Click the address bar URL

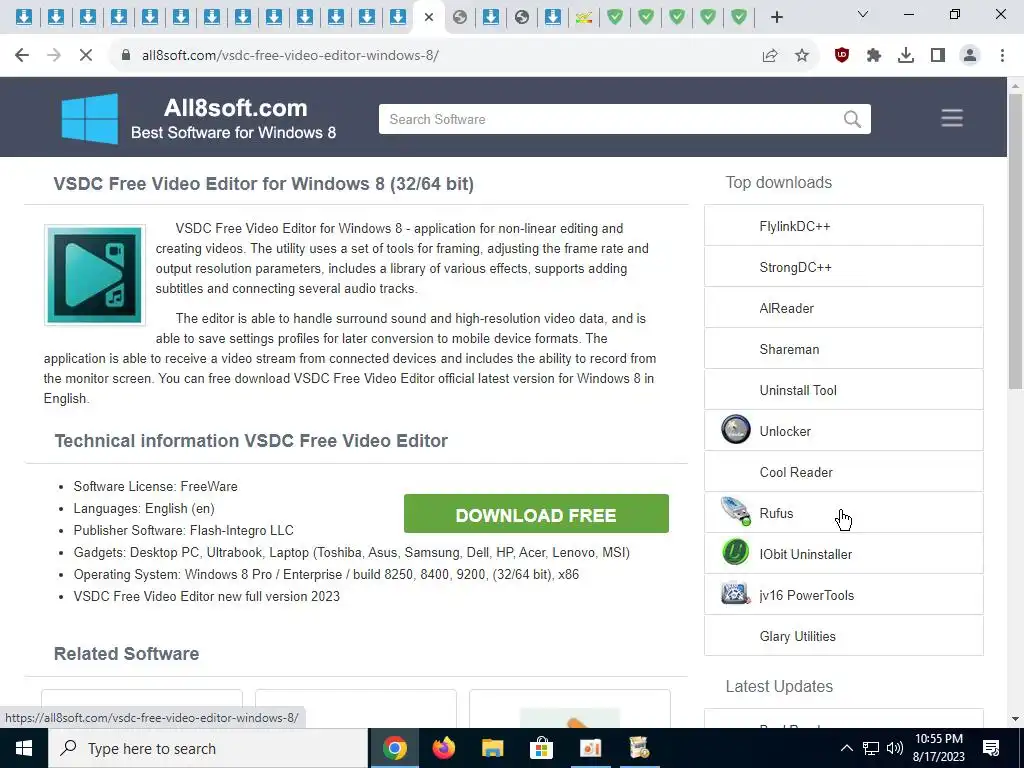point(290,56)
